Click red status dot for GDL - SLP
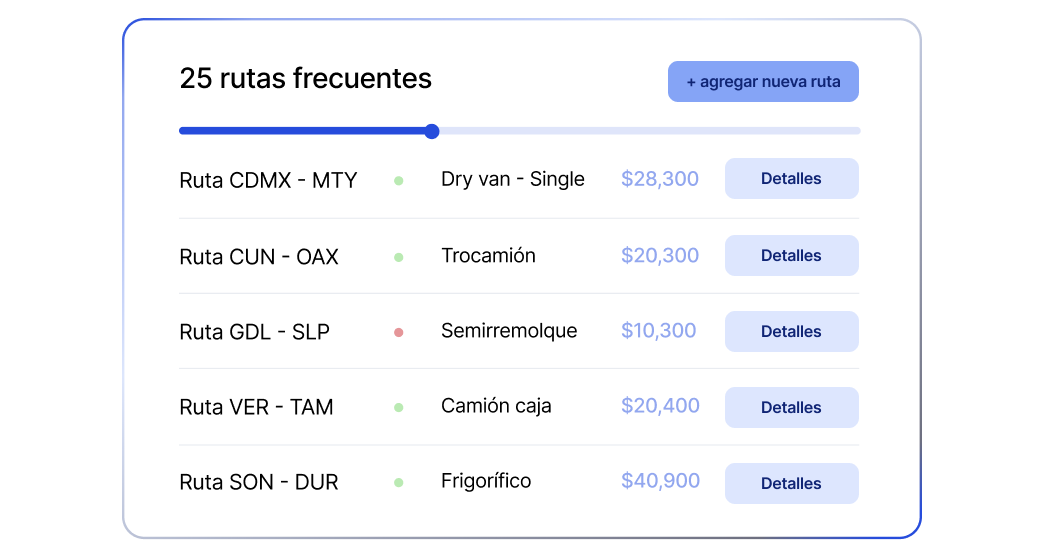The image size is (1044, 557). pos(399,332)
